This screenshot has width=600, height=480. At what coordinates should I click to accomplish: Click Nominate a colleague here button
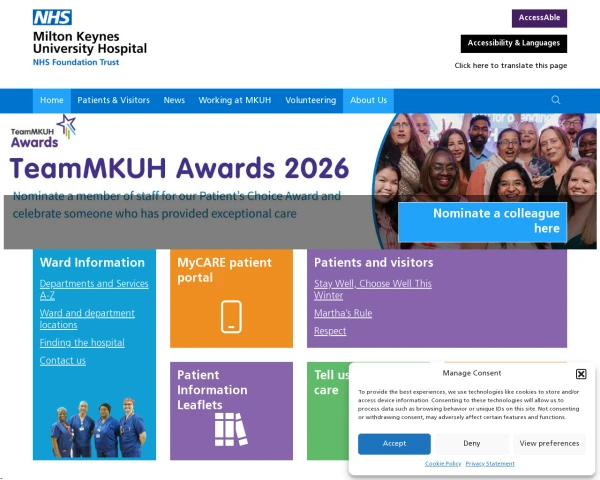pos(483,222)
